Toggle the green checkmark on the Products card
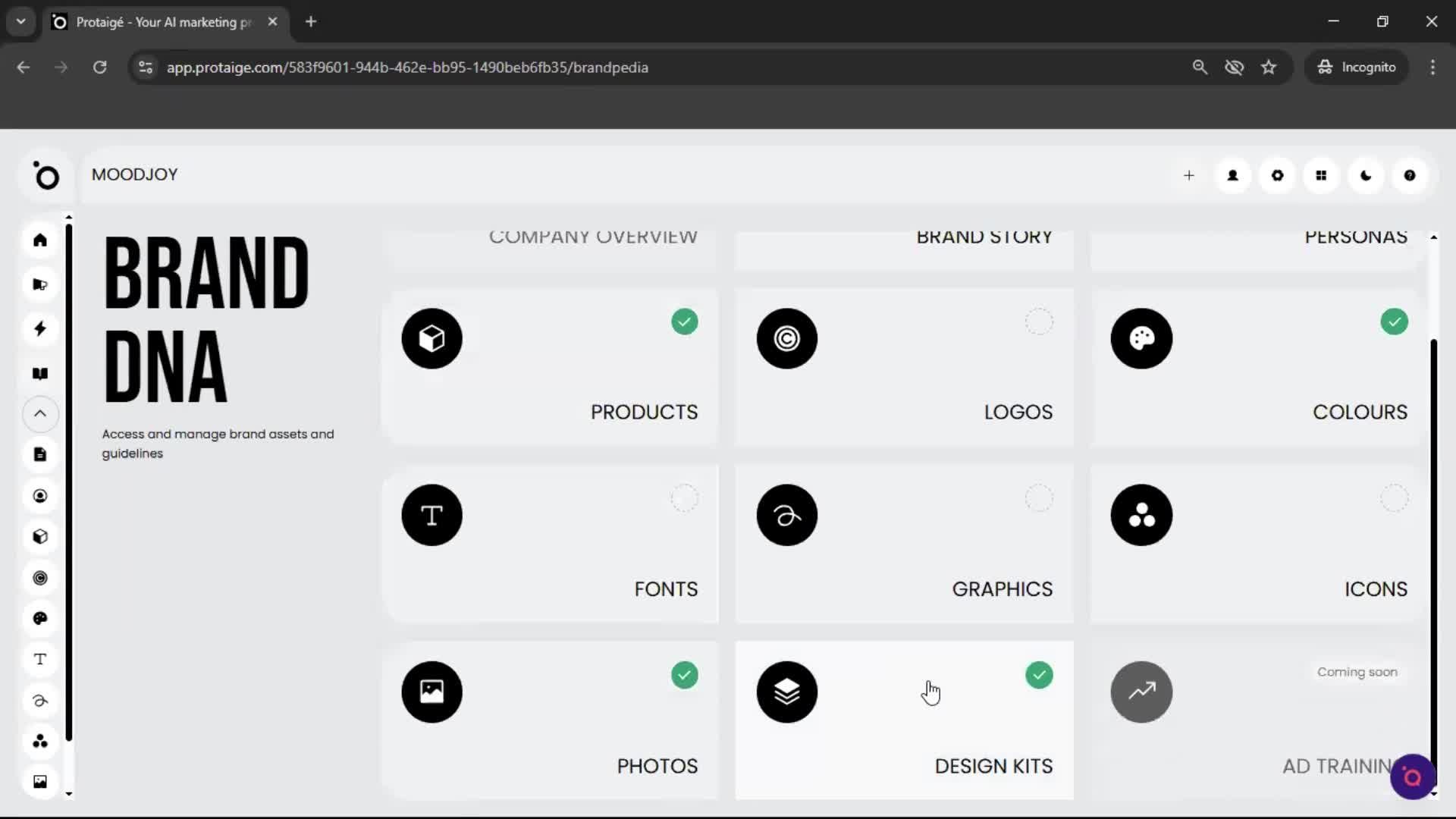 (x=684, y=322)
